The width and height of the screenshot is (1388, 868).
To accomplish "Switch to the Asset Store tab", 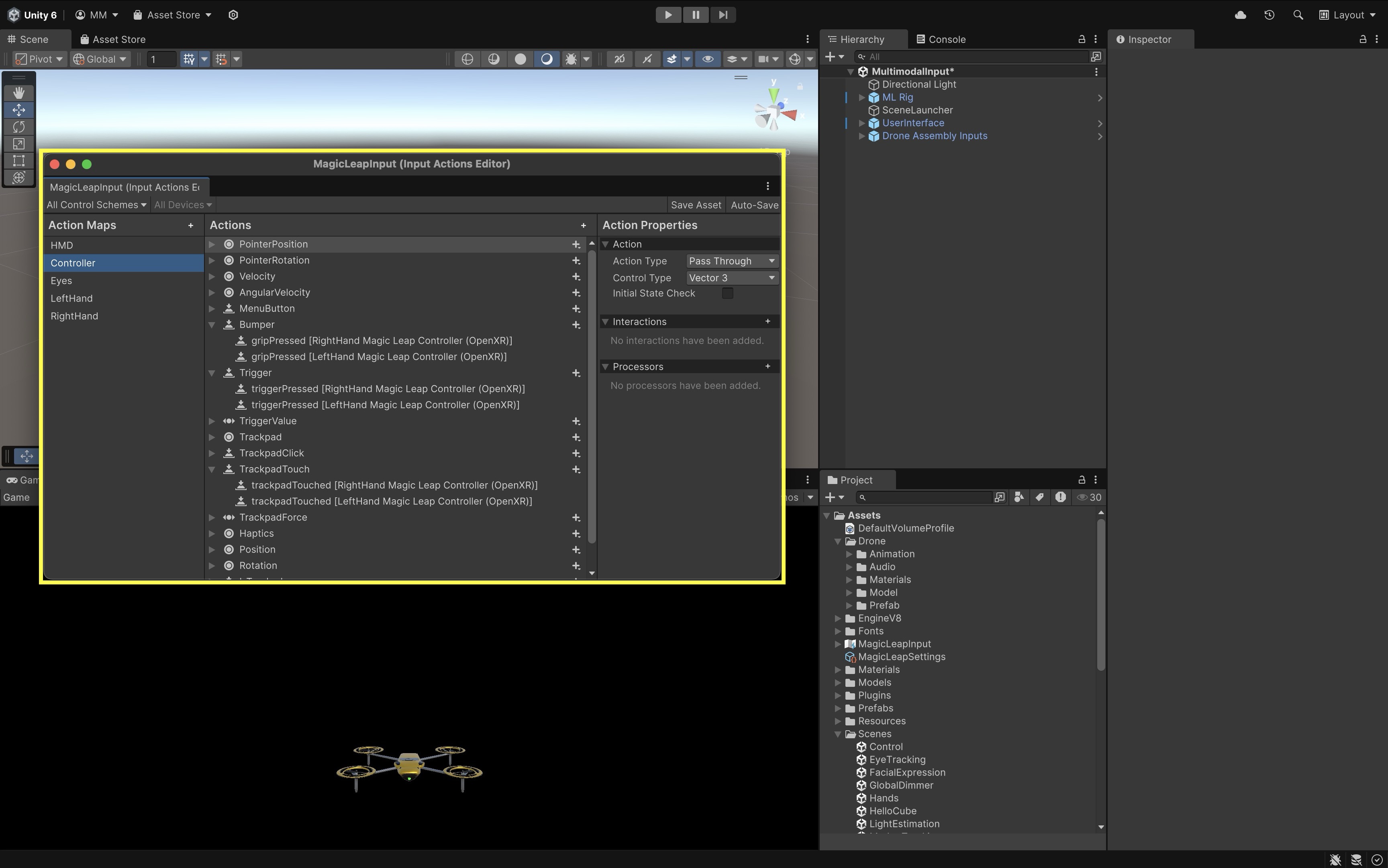I will pos(113,40).
